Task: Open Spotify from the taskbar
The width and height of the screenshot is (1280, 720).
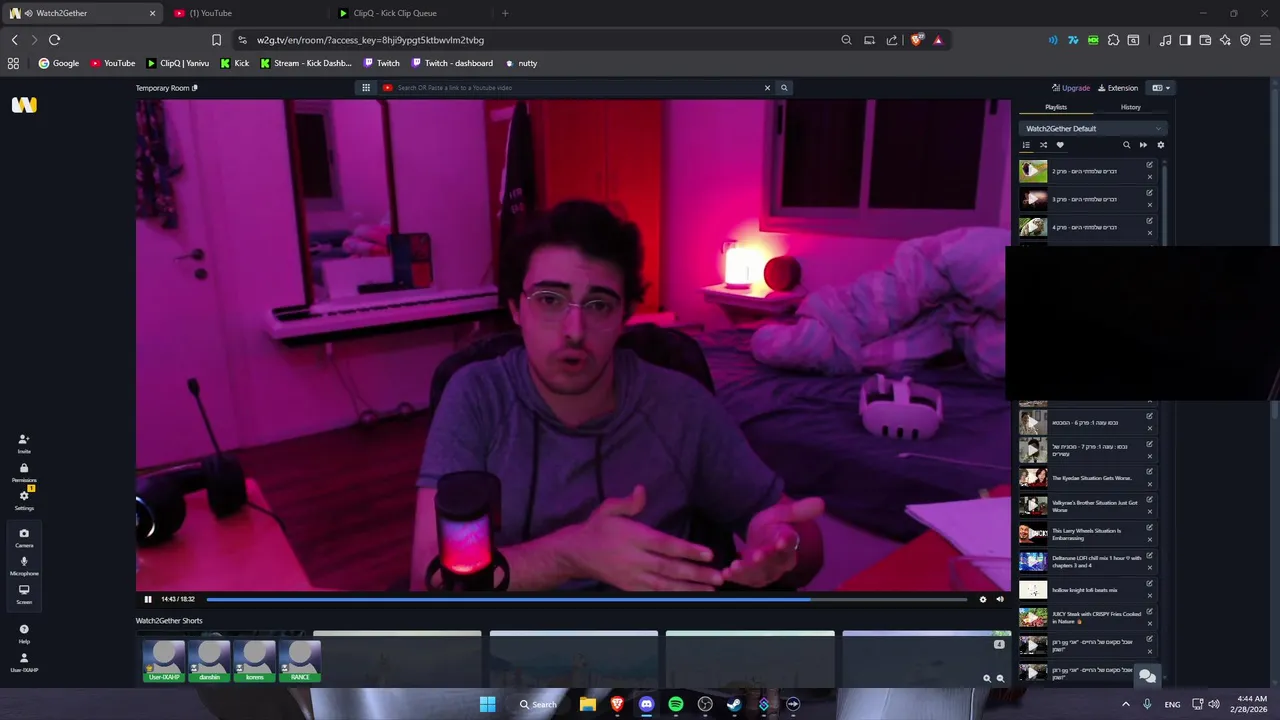Action: click(676, 704)
